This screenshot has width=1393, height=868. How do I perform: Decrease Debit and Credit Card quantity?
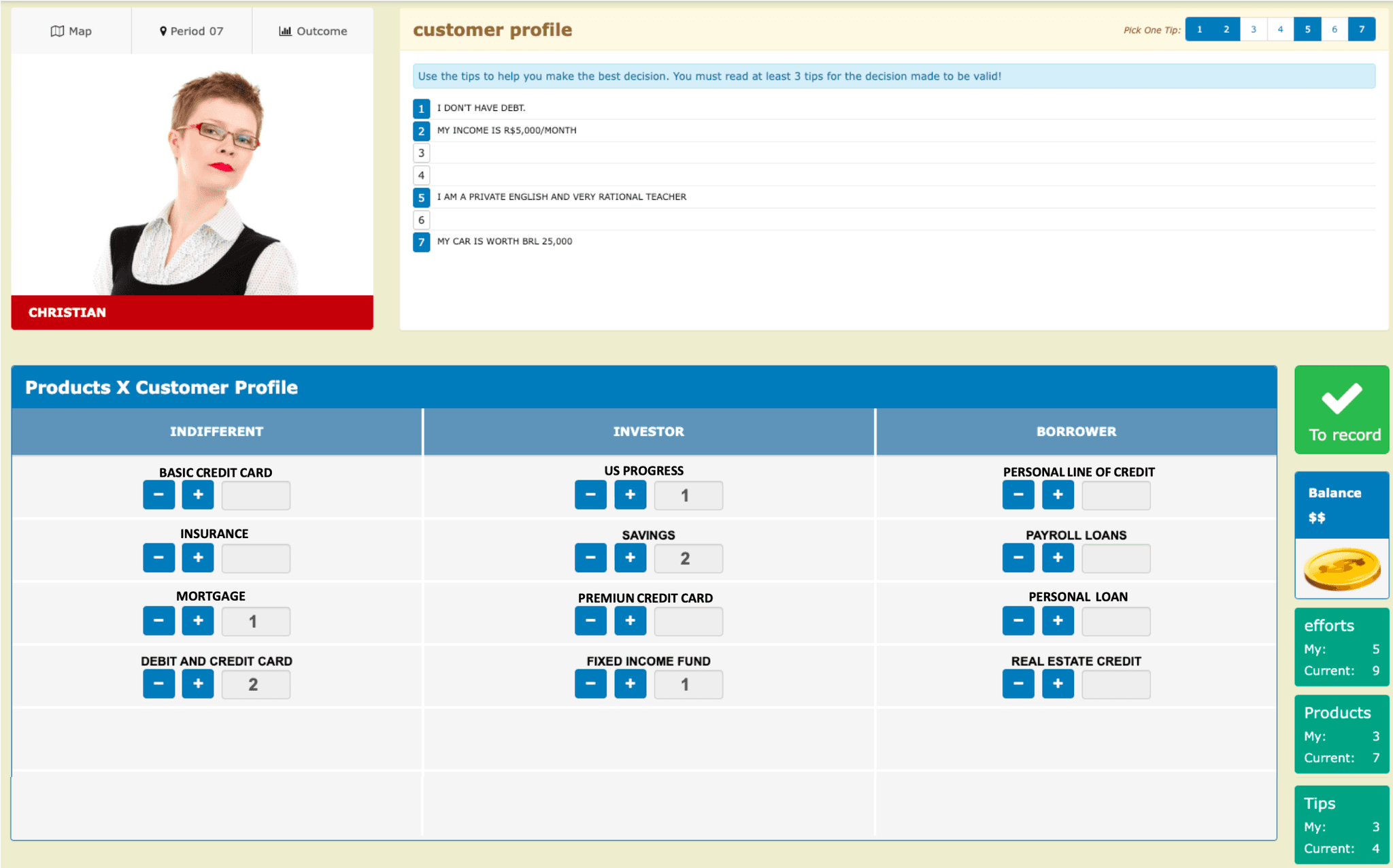click(x=158, y=684)
